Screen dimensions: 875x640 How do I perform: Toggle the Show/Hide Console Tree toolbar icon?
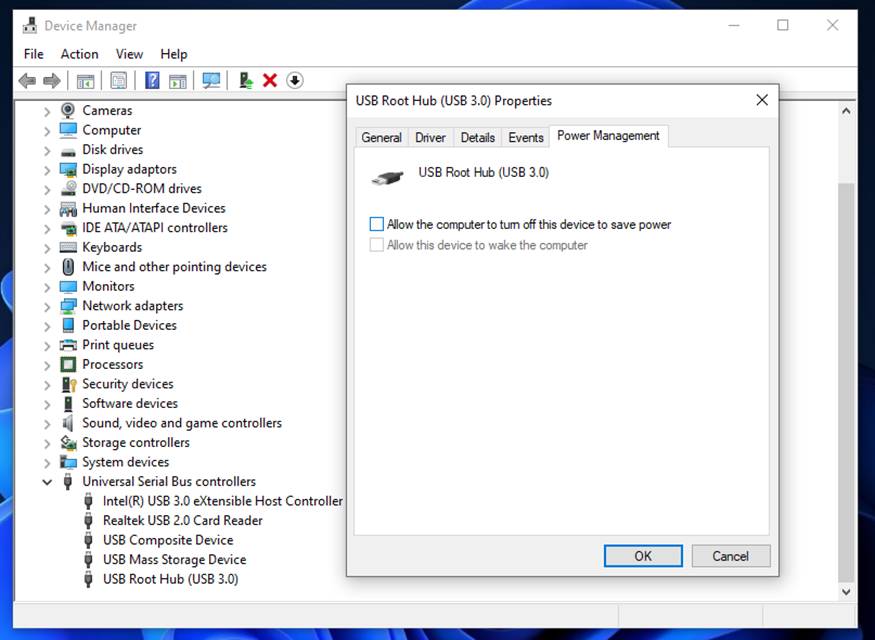(85, 81)
